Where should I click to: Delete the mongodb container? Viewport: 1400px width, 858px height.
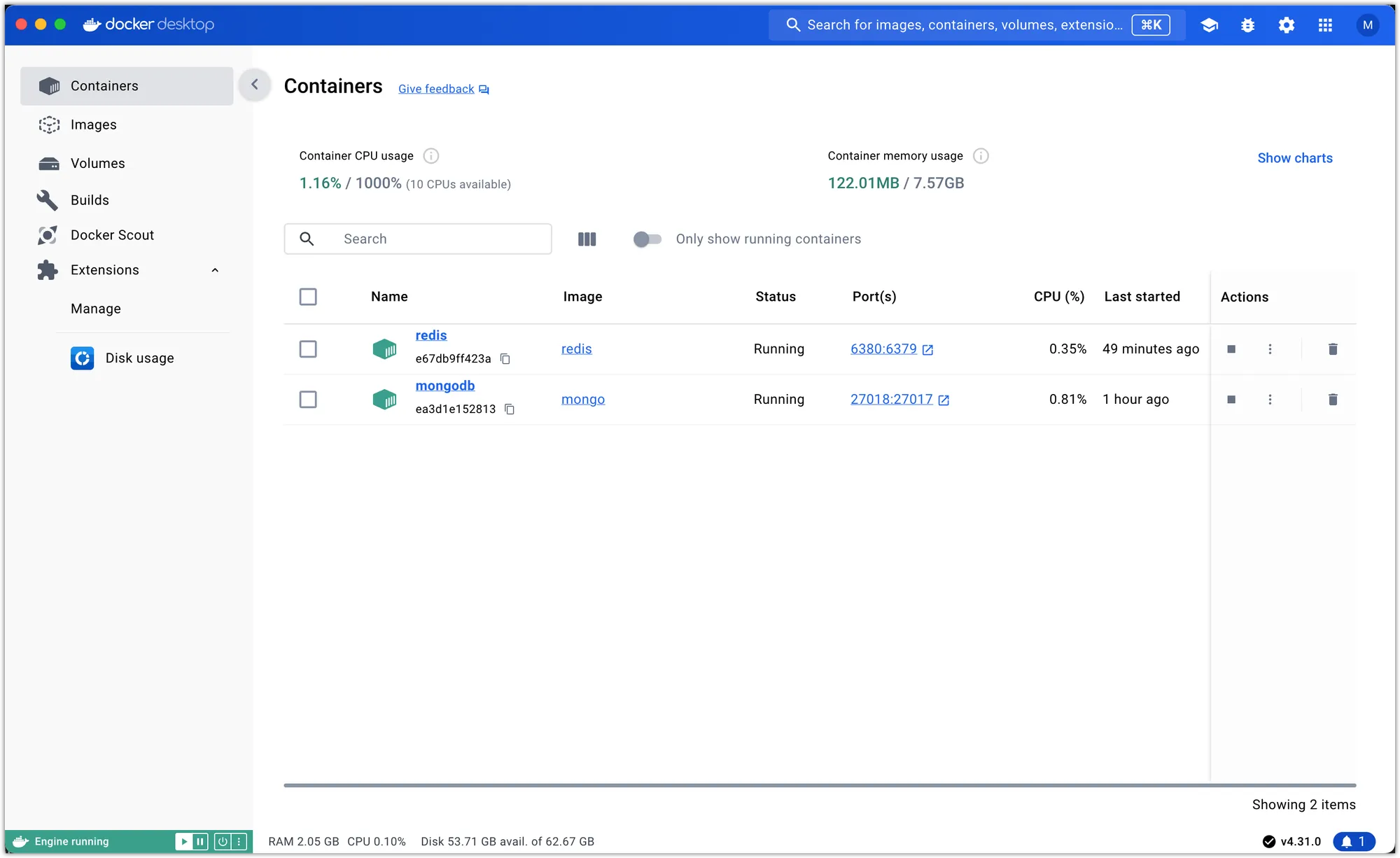click(x=1333, y=400)
